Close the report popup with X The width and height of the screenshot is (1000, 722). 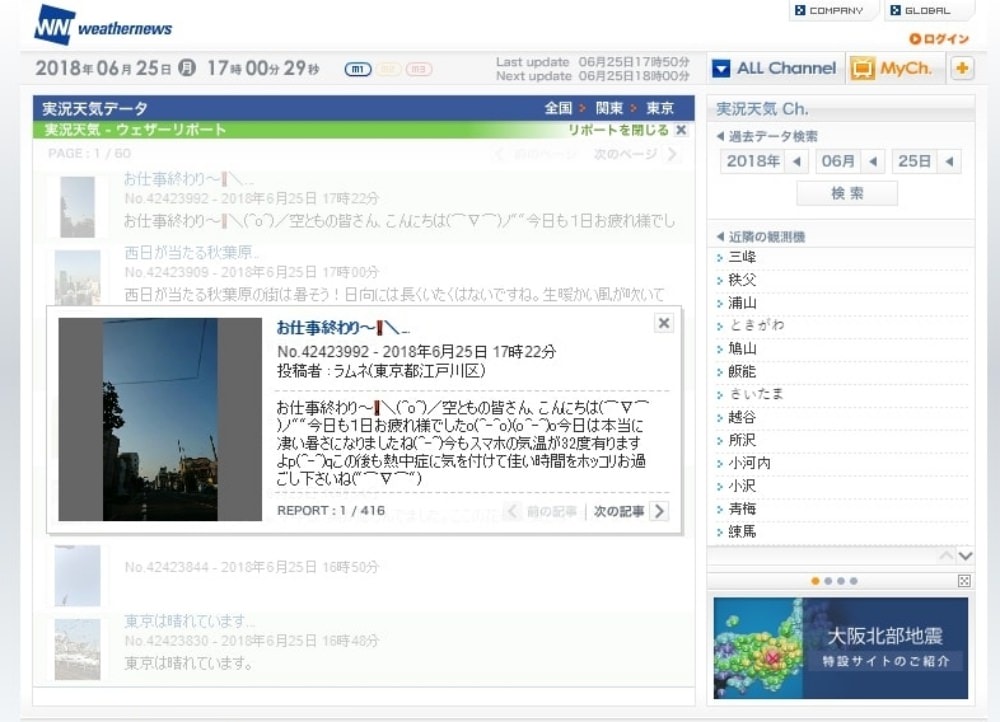(x=664, y=323)
